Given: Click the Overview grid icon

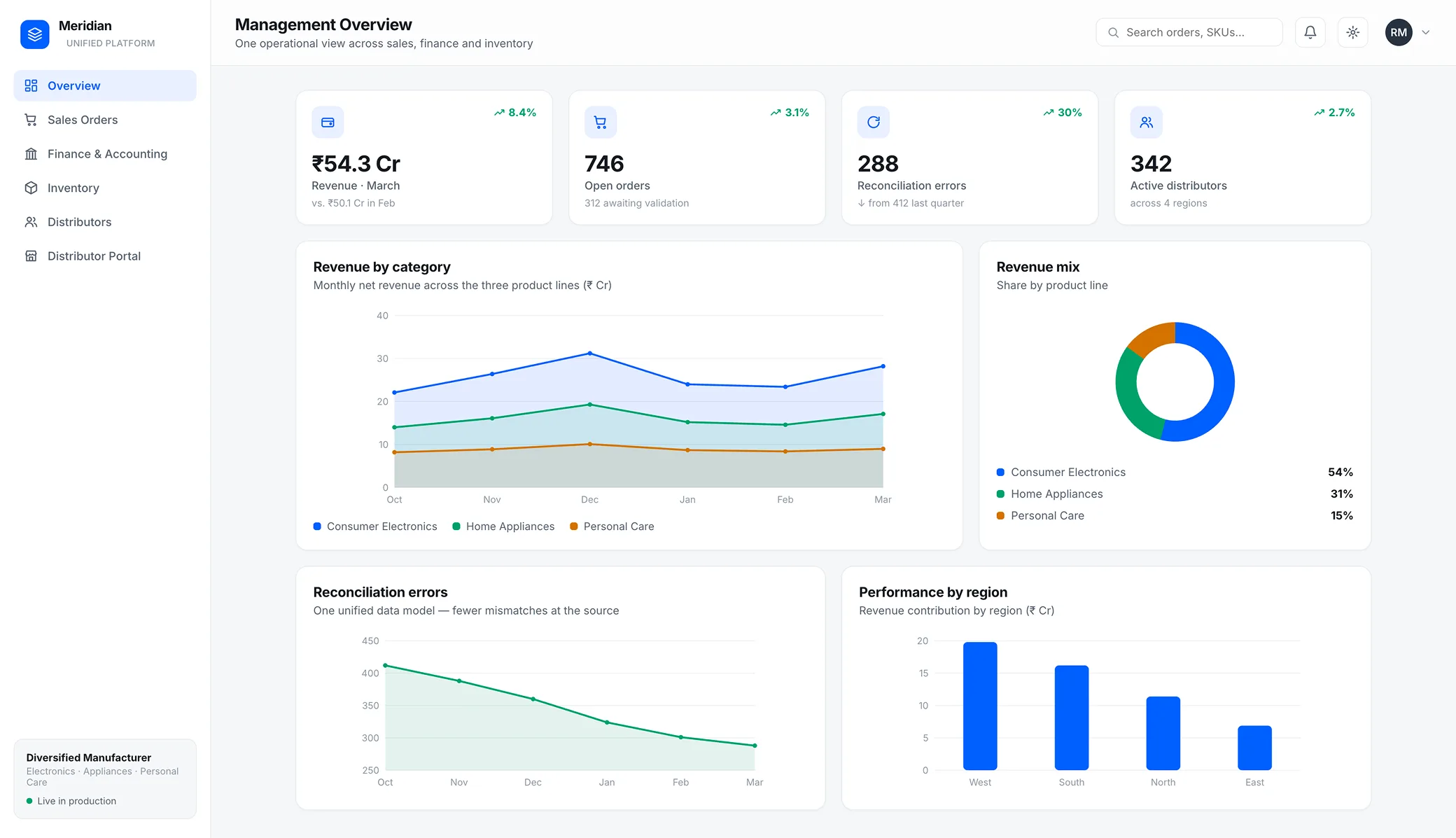Looking at the screenshot, I should [x=31, y=85].
